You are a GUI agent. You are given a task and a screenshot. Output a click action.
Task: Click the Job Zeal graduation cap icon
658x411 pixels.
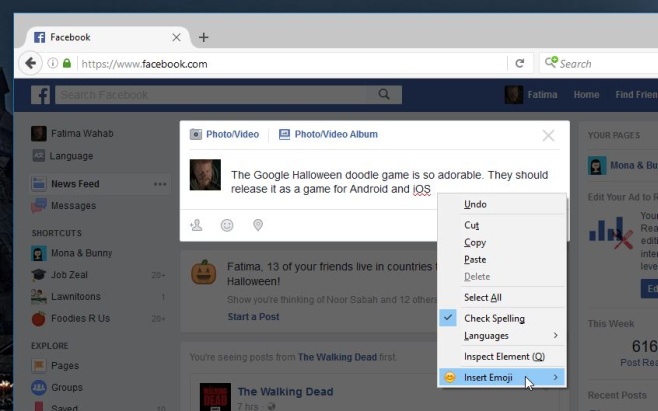coord(39,275)
